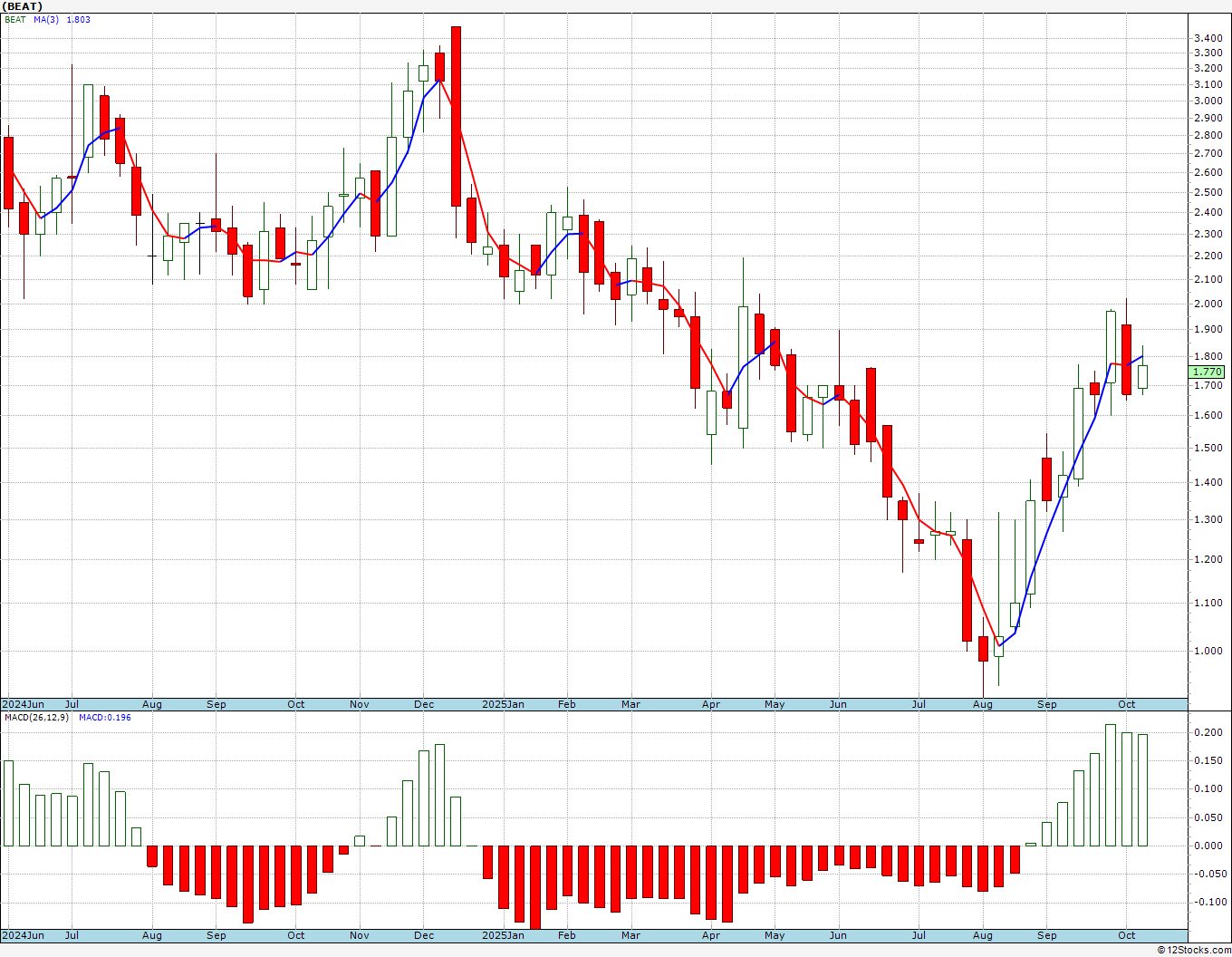Click the 0.200 MACD axis label
This screenshot has height=957, width=1232.
click(x=1209, y=732)
